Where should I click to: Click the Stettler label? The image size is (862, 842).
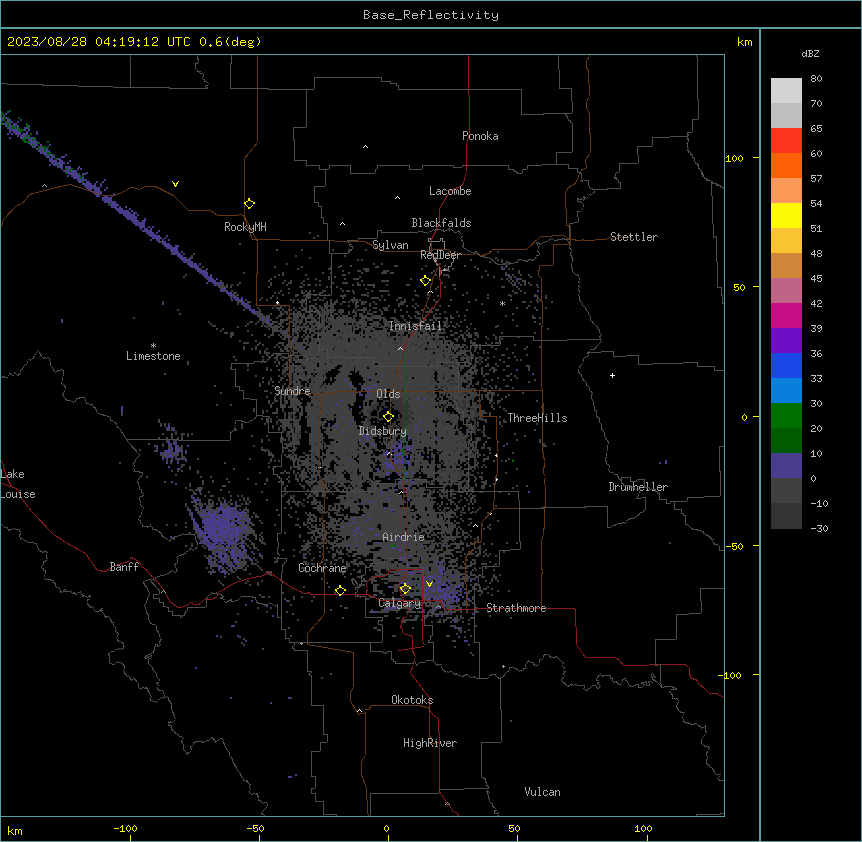634,237
